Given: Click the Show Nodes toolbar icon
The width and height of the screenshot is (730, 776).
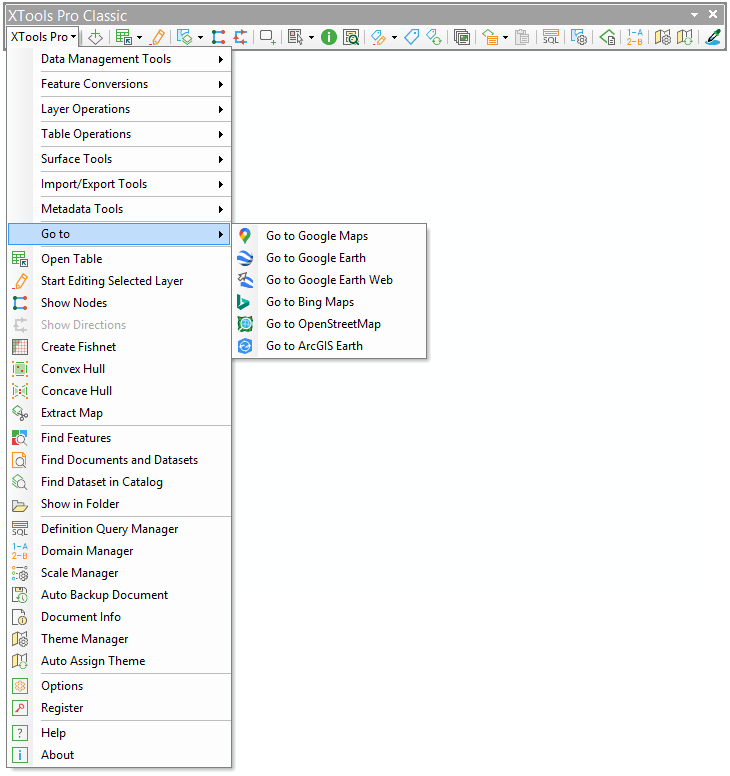Looking at the screenshot, I should tap(218, 37).
